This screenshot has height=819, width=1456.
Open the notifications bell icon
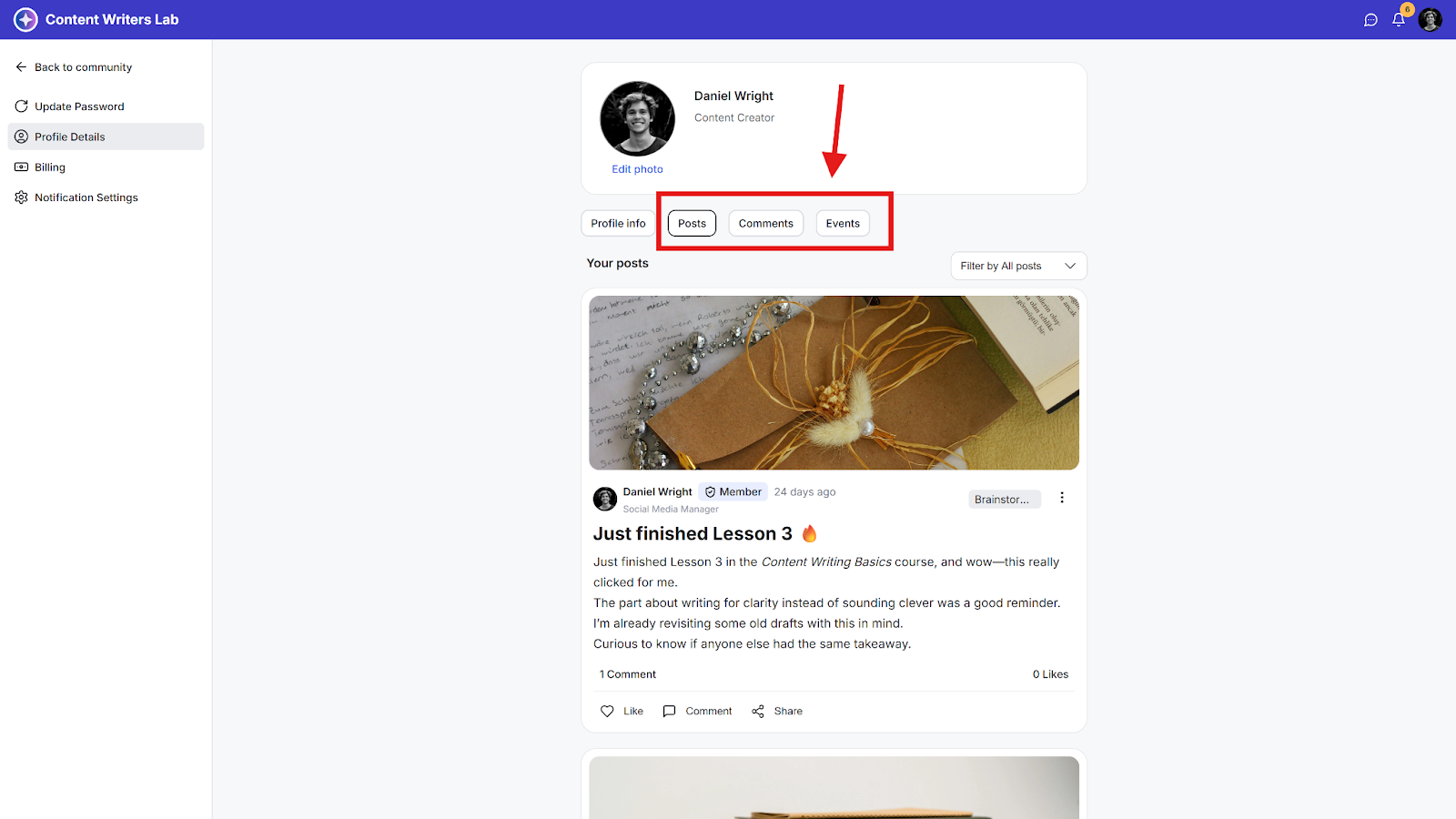pos(1399,20)
